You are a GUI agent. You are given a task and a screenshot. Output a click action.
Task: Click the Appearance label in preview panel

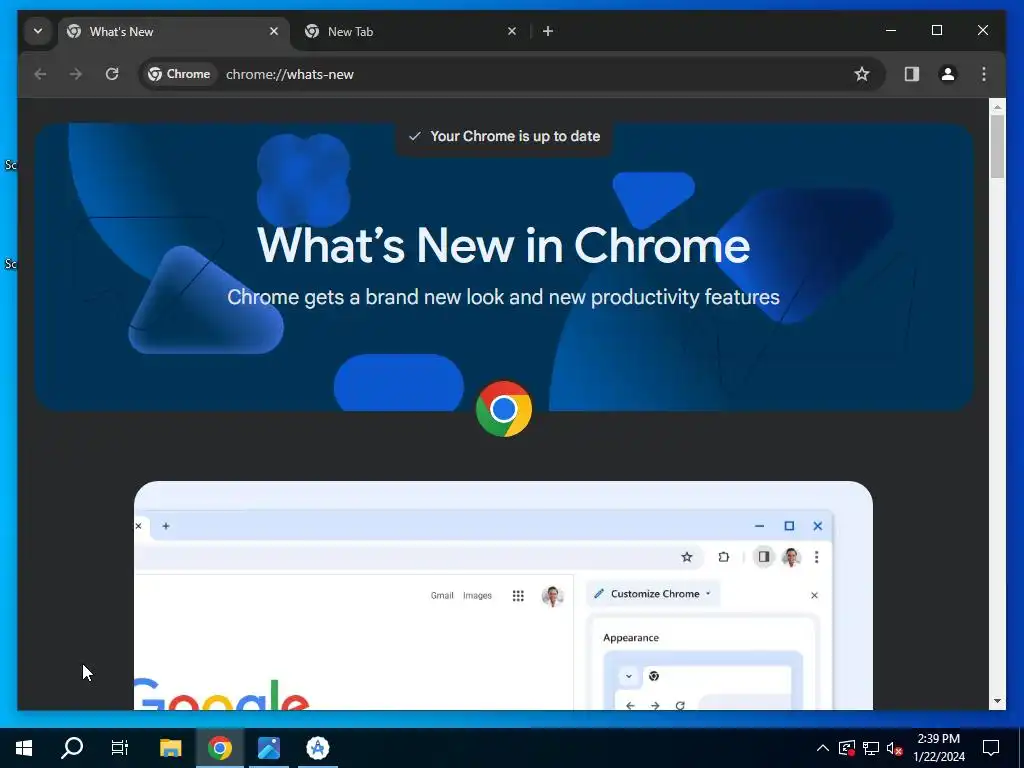(631, 638)
